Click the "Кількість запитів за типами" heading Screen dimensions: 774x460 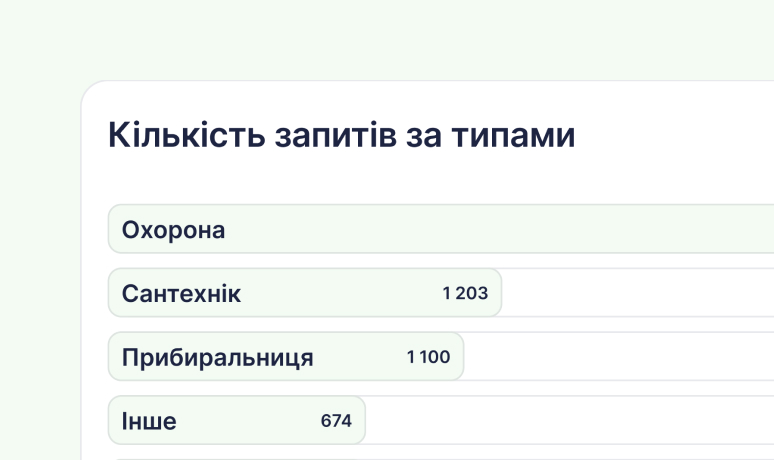point(342,135)
